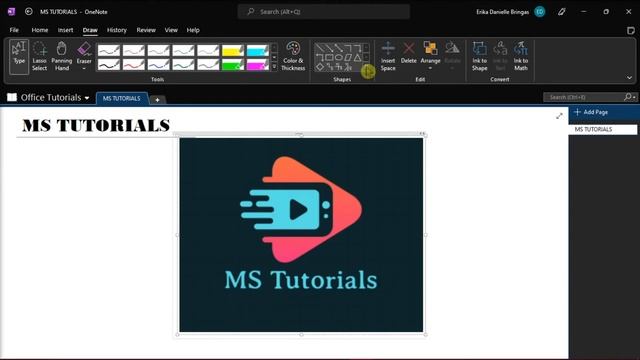The image size is (640, 360).
Task: Select the diamond shape
Action: pyautogui.click(x=320, y=67)
